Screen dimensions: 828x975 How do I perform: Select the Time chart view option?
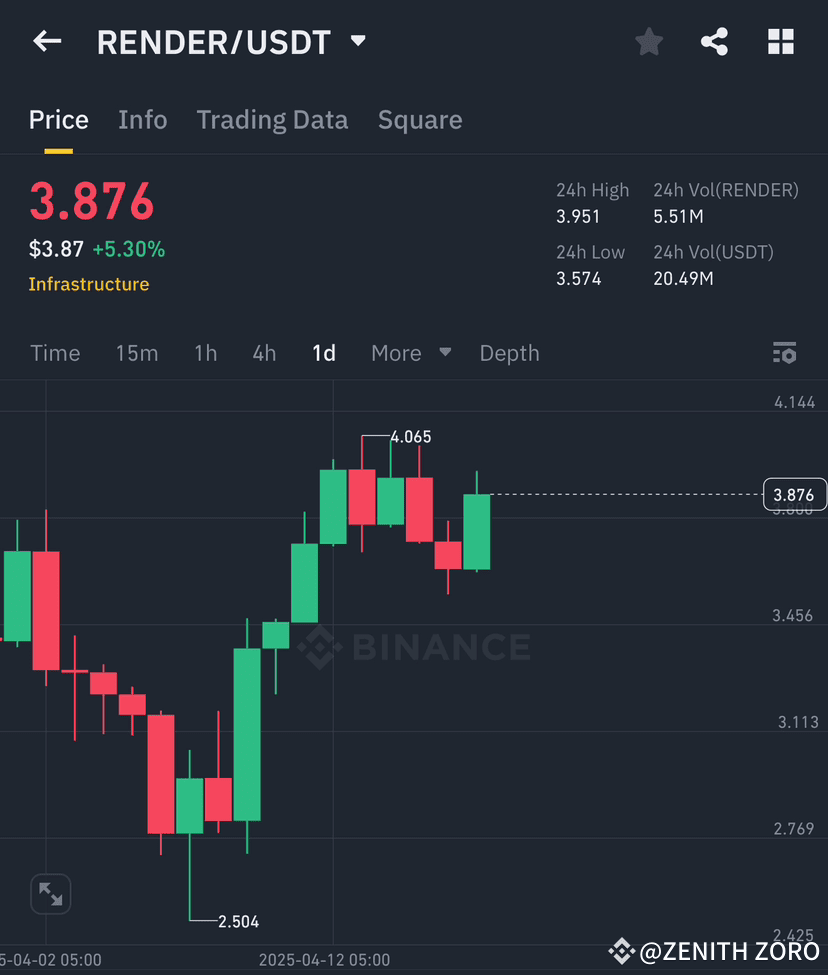tap(55, 353)
